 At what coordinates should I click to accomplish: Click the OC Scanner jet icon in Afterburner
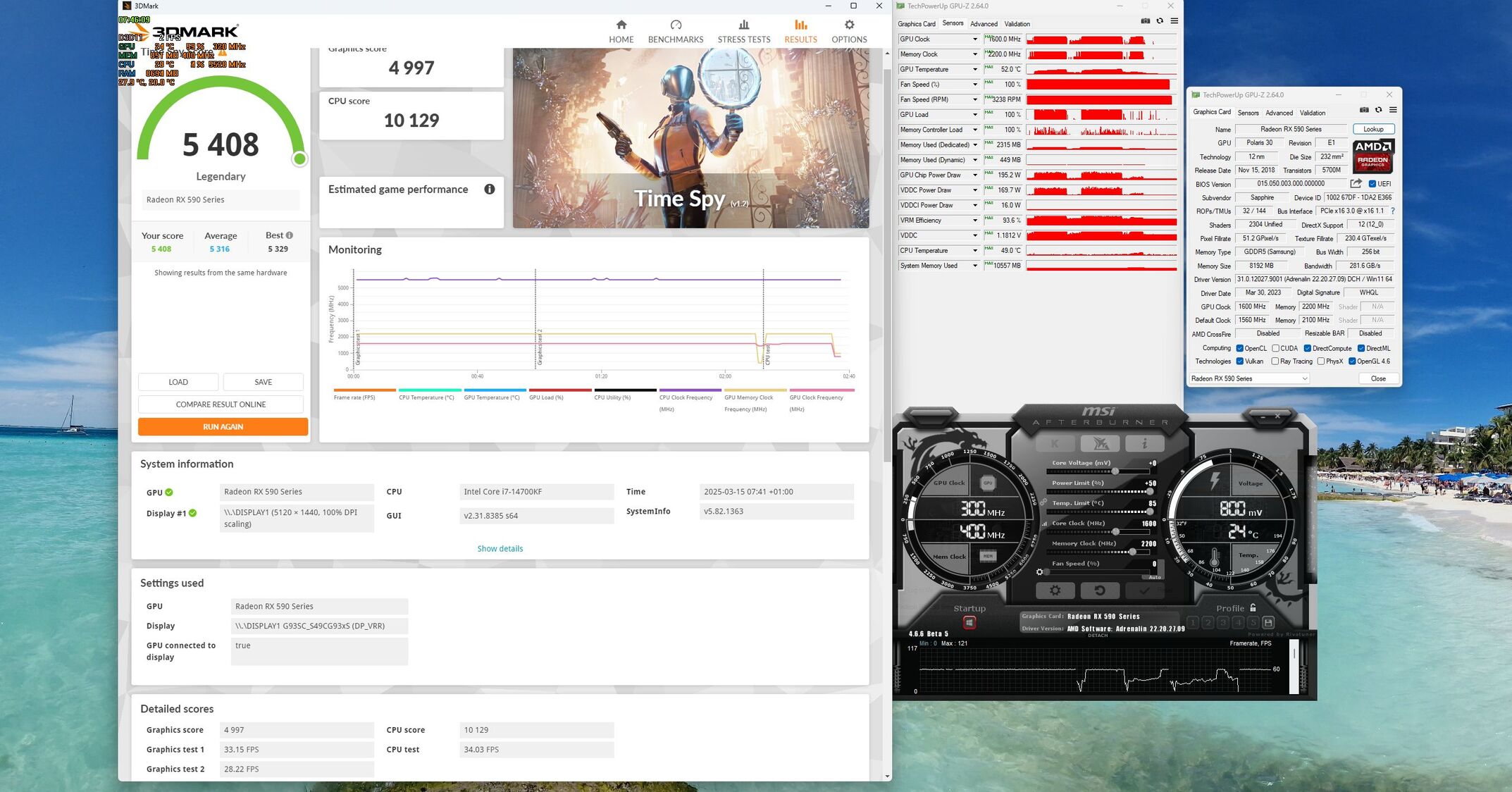pyautogui.click(x=1100, y=443)
